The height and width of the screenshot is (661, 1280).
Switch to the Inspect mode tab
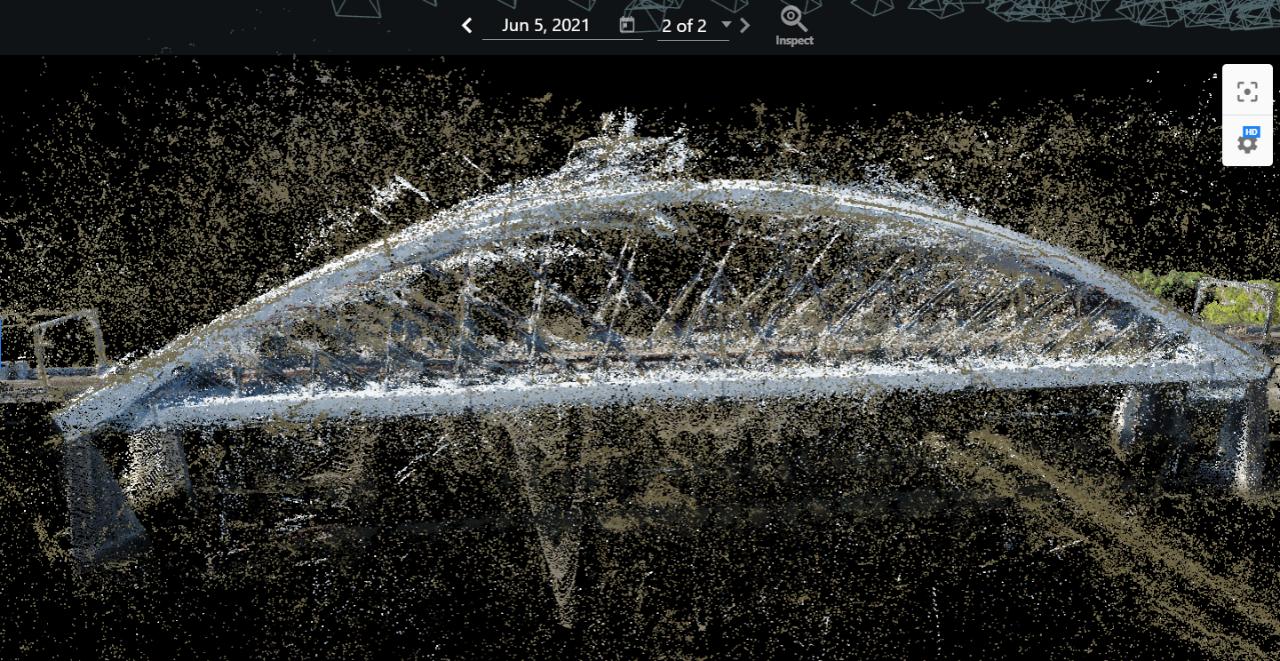tap(793, 25)
